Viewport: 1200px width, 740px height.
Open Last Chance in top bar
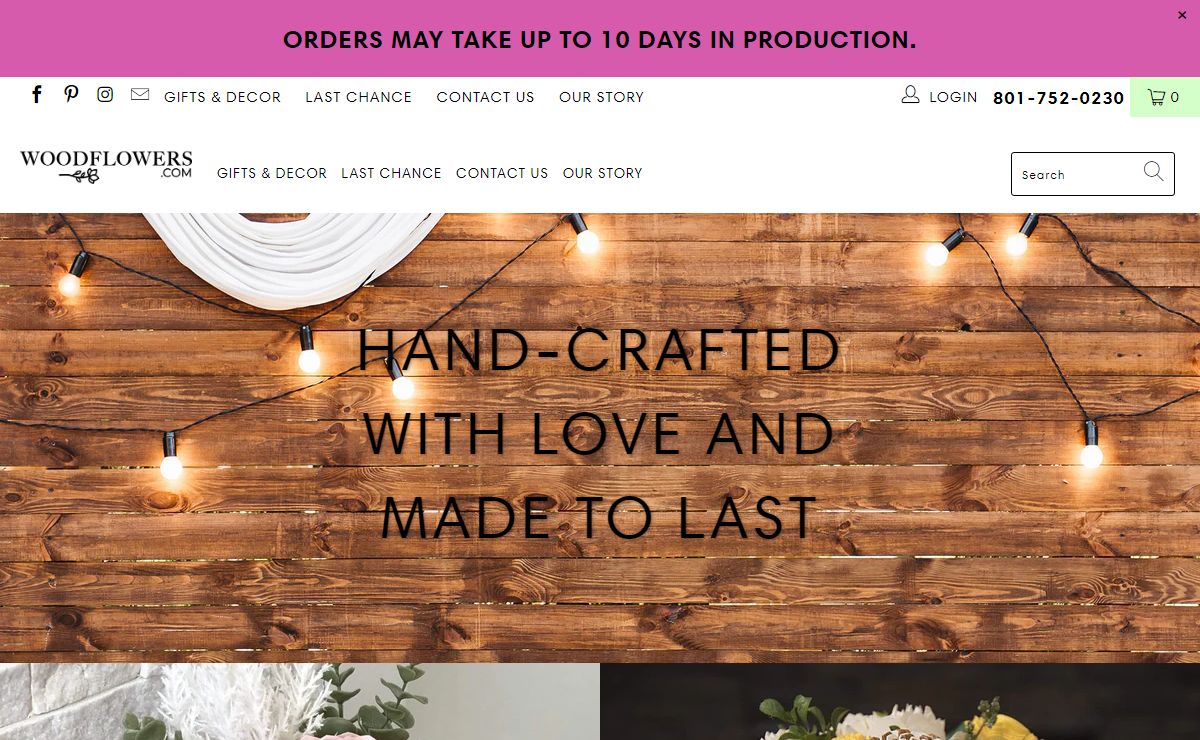(359, 97)
